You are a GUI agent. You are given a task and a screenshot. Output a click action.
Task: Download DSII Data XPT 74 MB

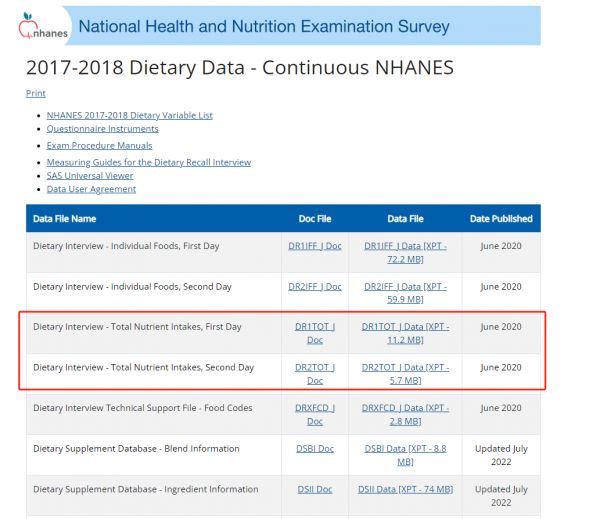coord(405,490)
